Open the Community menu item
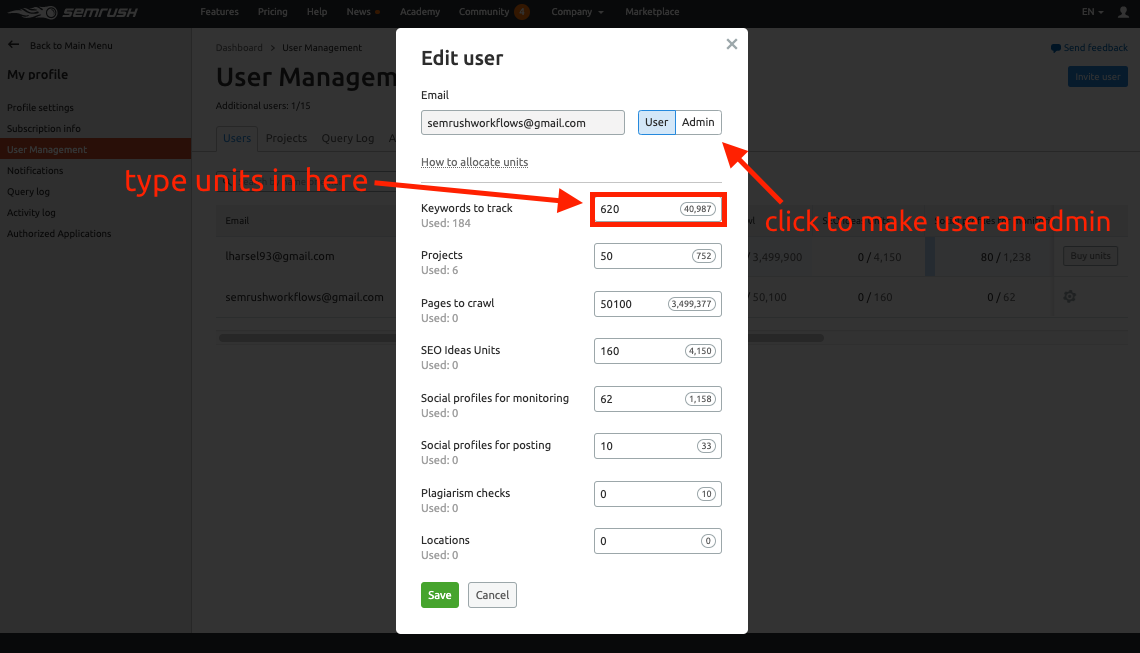 point(483,12)
